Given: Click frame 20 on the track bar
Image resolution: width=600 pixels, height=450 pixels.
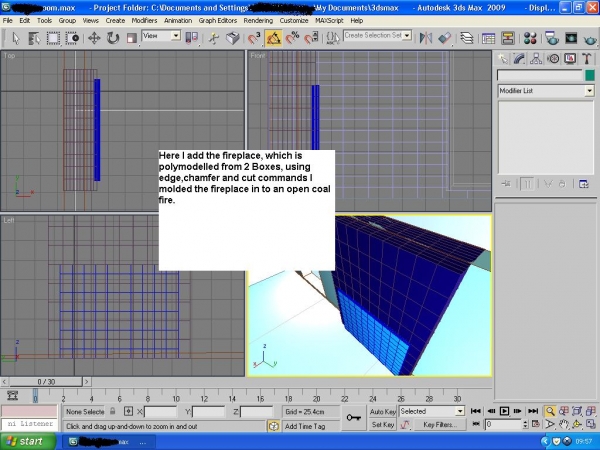Looking at the screenshot, I should click(x=316, y=397).
